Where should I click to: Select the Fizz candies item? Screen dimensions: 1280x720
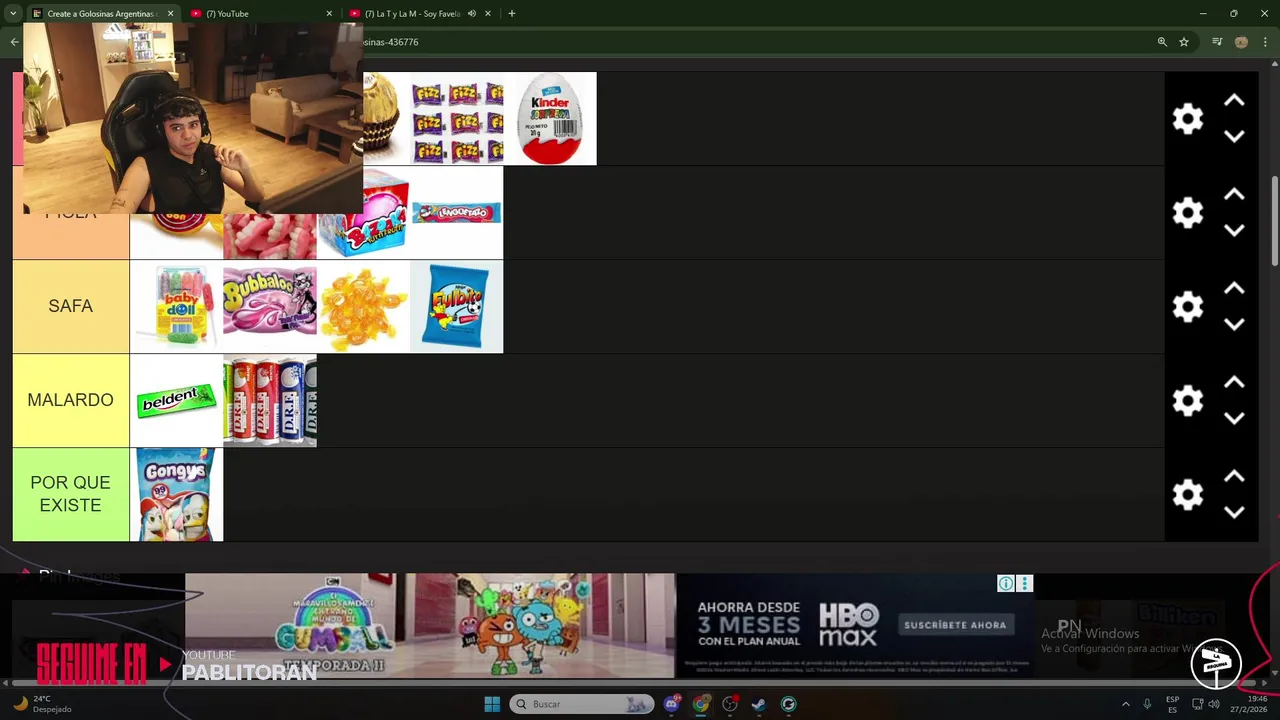pyautogui.click(x=457, y=119)
